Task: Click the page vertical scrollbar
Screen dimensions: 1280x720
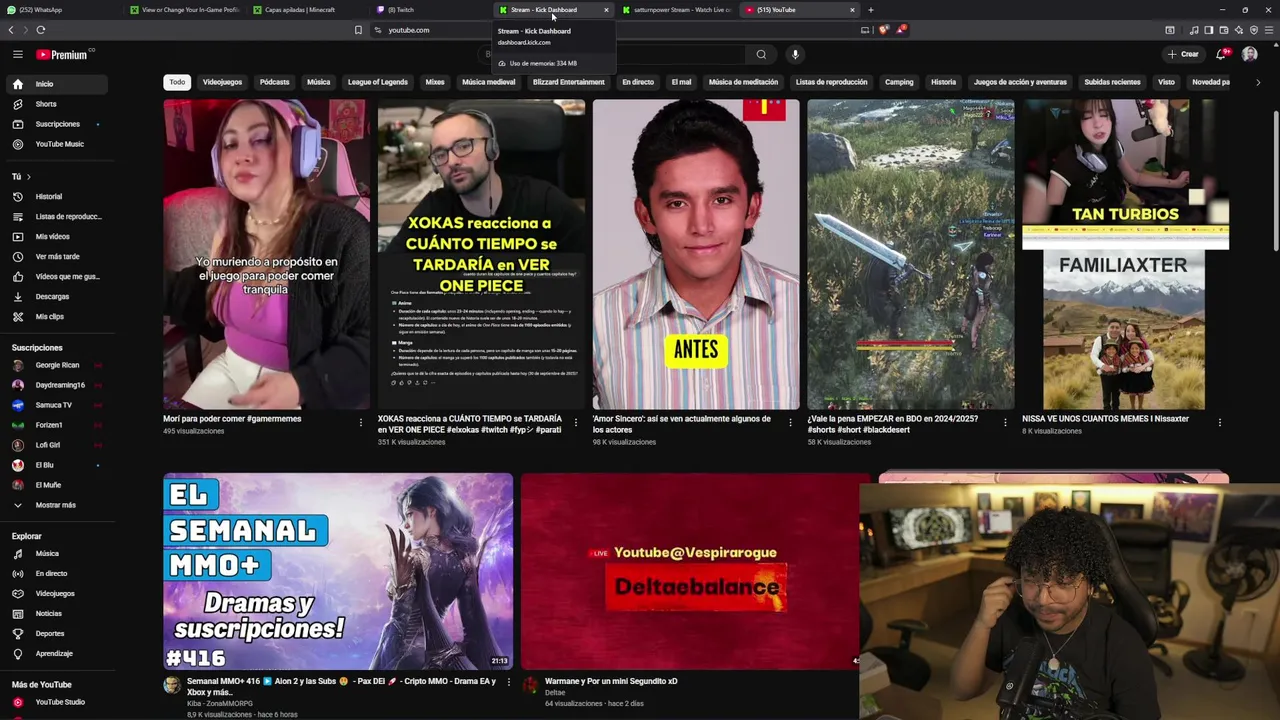Action: point(1275,150)
